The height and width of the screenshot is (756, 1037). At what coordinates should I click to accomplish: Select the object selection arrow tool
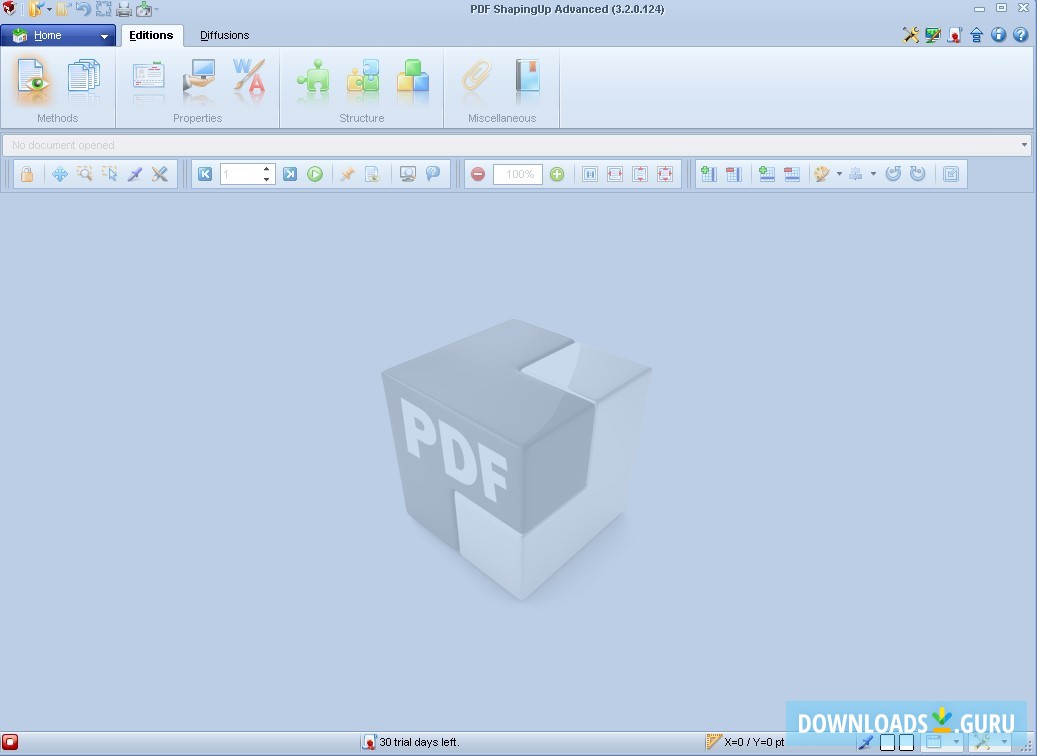[x=110, y=174]
